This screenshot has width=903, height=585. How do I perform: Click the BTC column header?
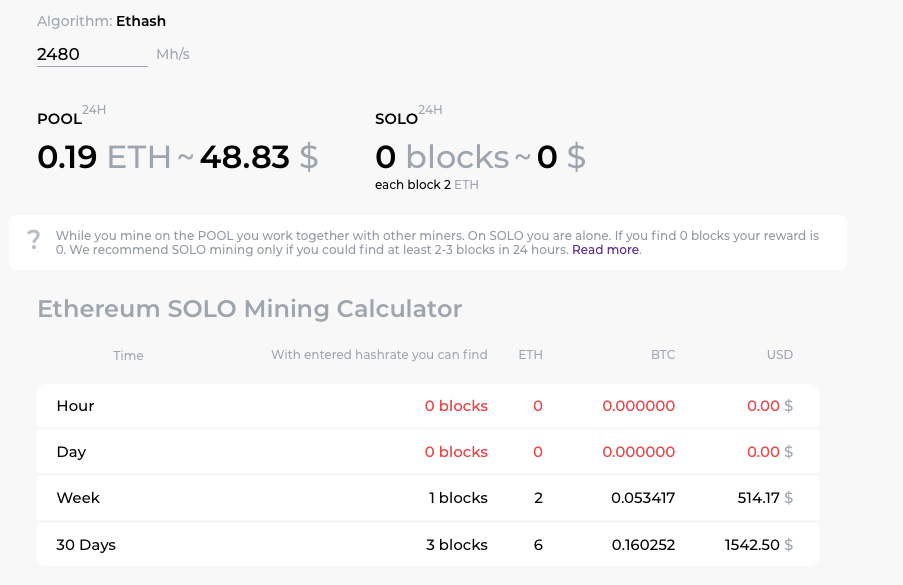(x=662, y=355)
